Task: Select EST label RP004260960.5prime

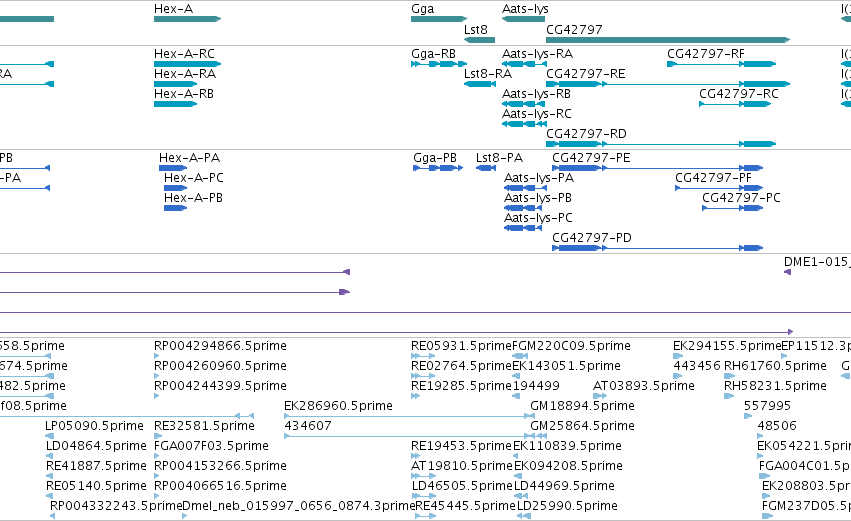Action: (x=220, y=366)
